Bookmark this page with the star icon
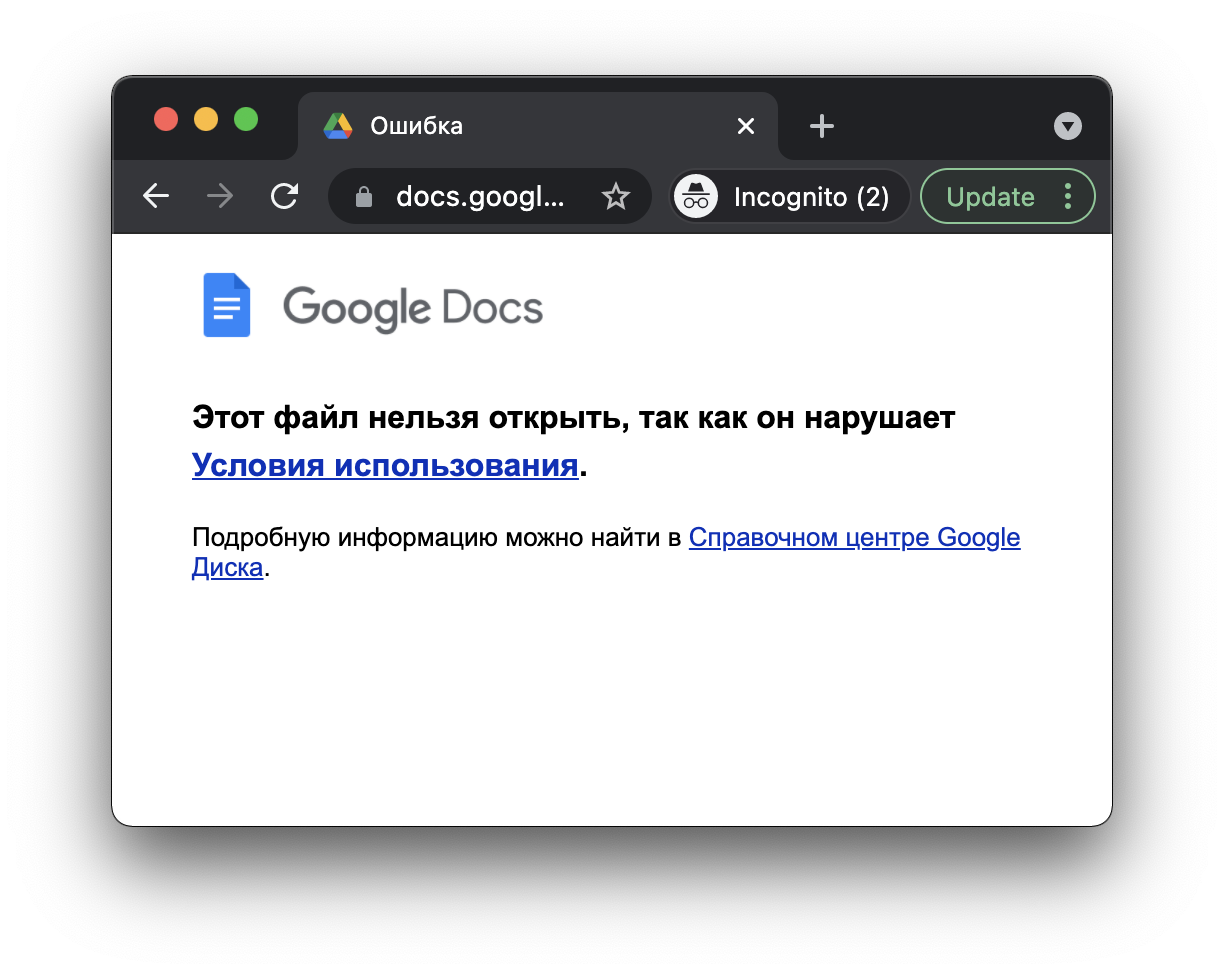Screen dimensions: 1224x974 616,197
